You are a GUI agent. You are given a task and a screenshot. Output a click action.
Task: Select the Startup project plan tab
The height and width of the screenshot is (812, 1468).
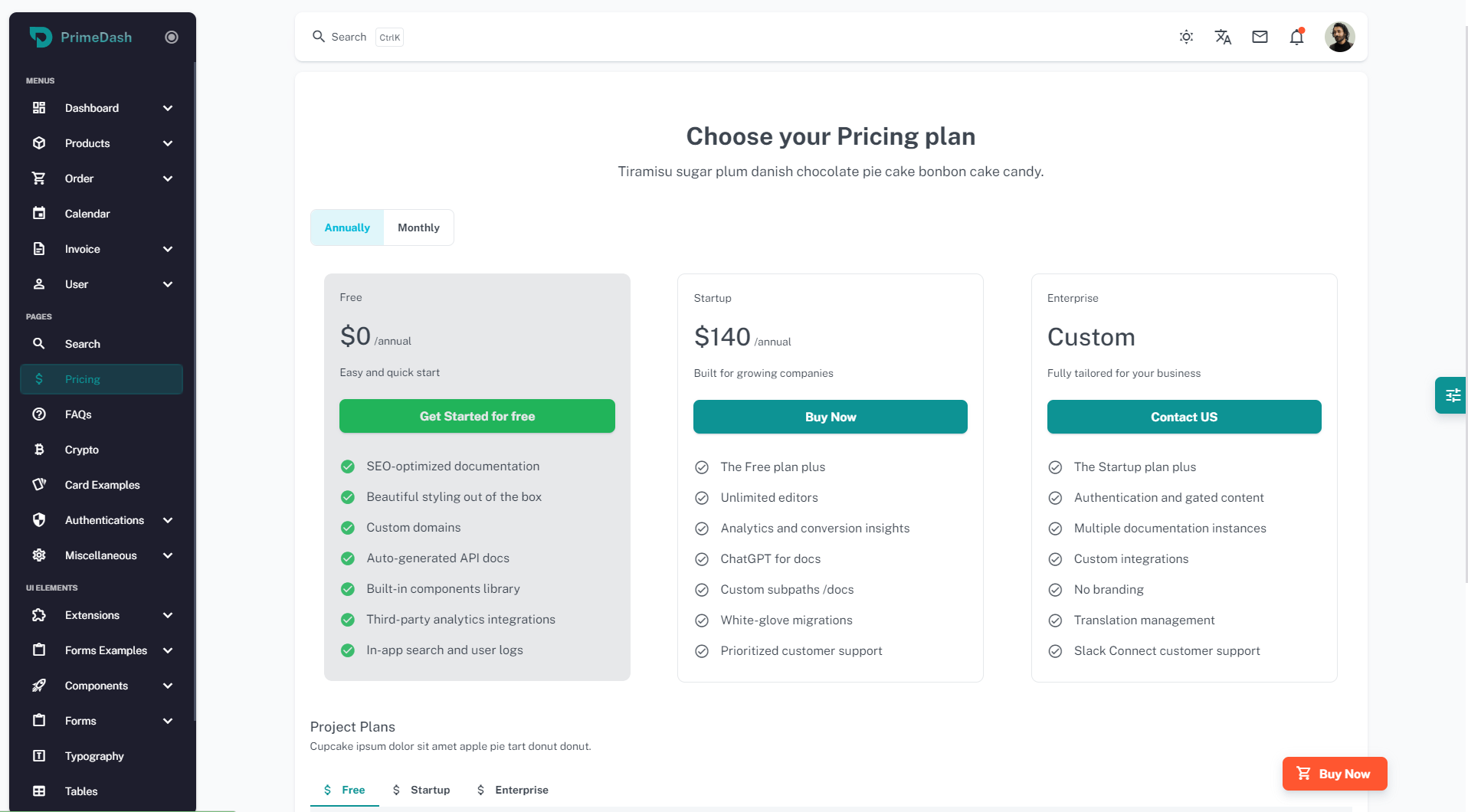[421, 790]
